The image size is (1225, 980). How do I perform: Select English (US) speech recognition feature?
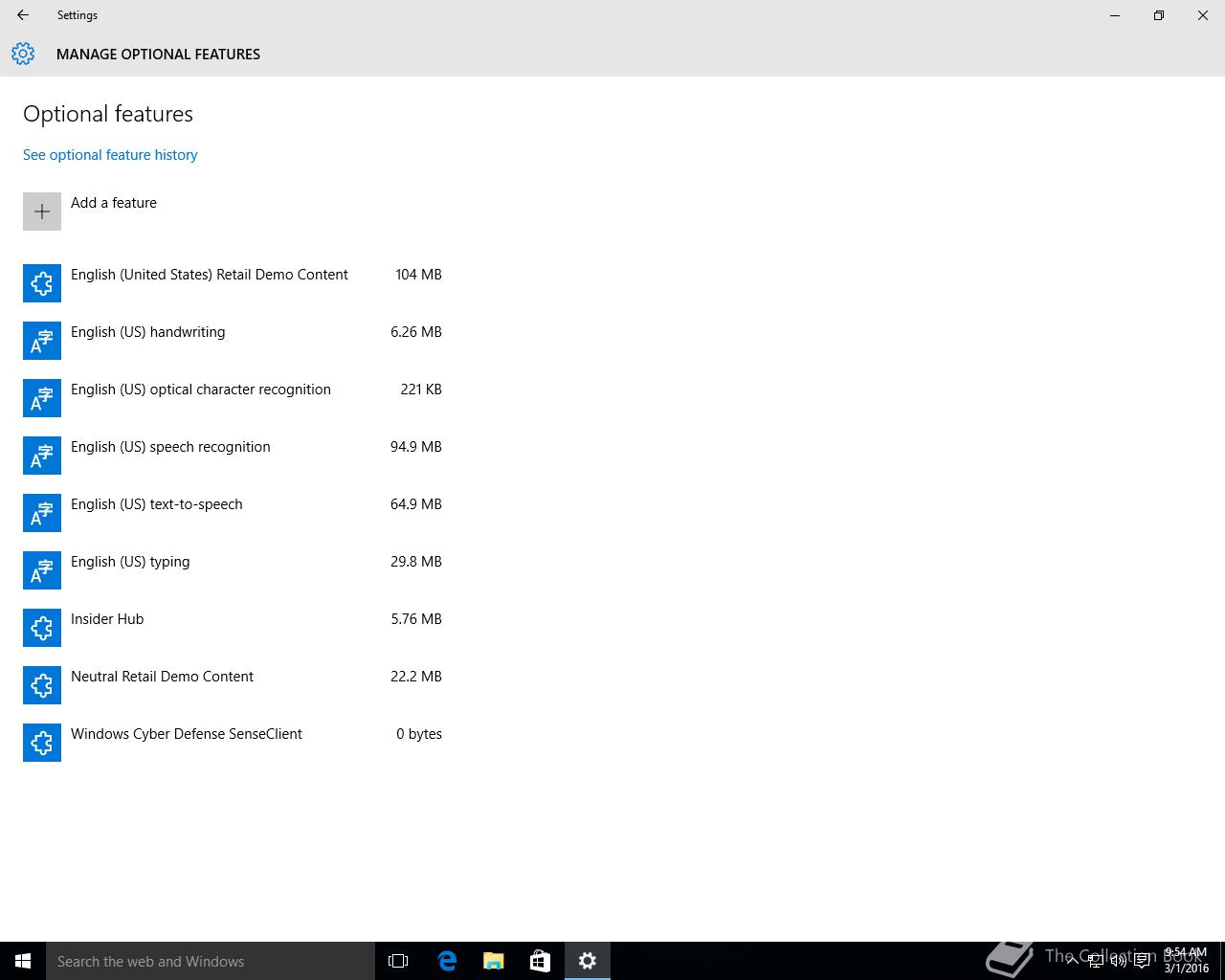[233, 456]
